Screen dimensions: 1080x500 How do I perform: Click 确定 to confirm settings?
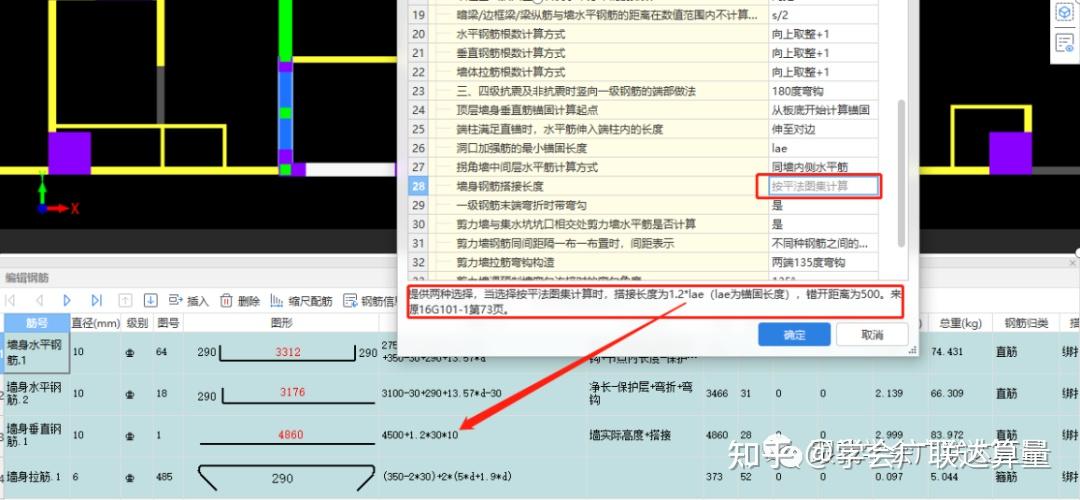point(794,335)
